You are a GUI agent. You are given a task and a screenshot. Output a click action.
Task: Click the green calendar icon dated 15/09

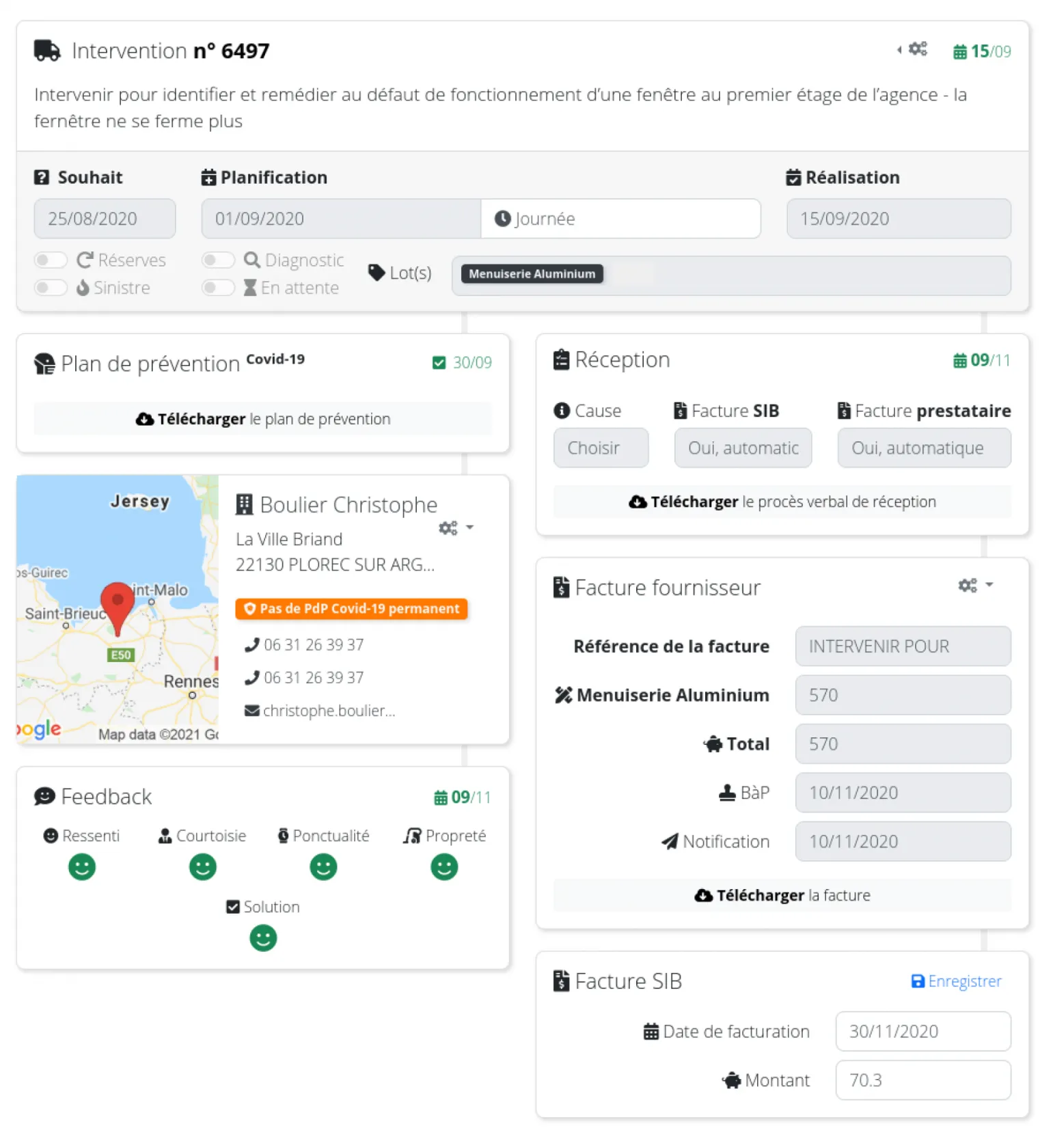959,52
